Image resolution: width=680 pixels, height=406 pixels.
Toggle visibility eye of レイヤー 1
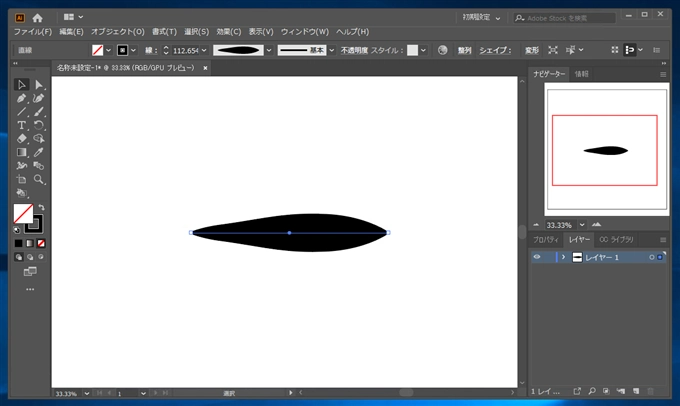tap(537, 257)
